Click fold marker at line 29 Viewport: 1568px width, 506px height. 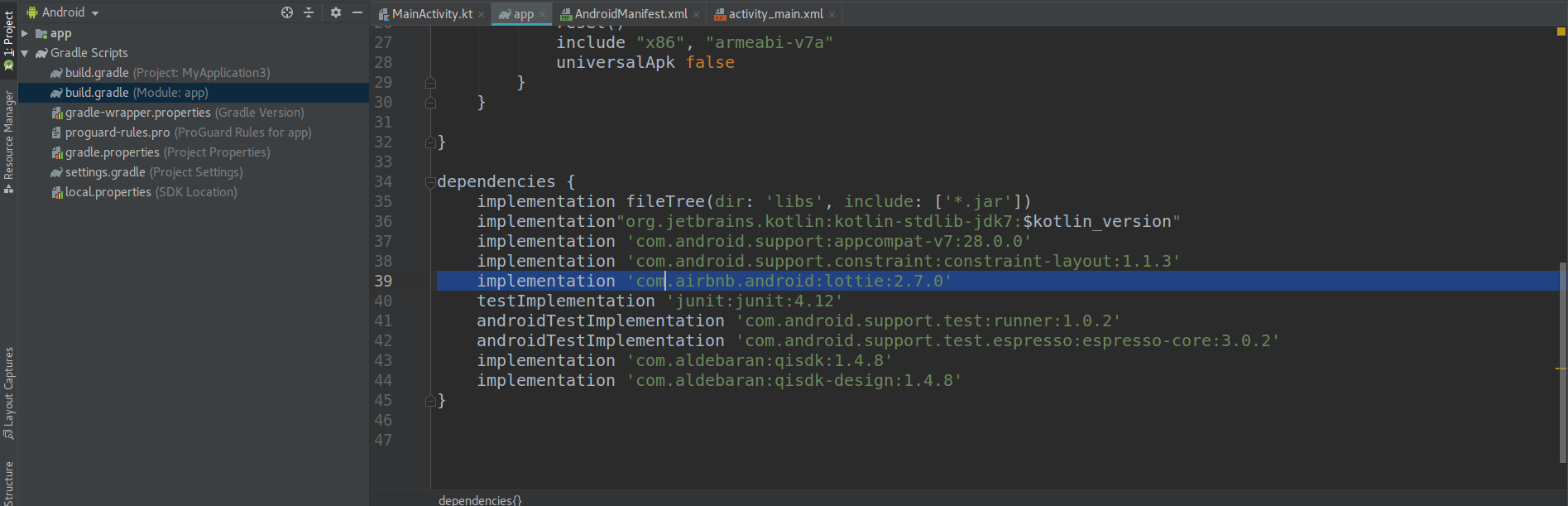coord(430,83)
